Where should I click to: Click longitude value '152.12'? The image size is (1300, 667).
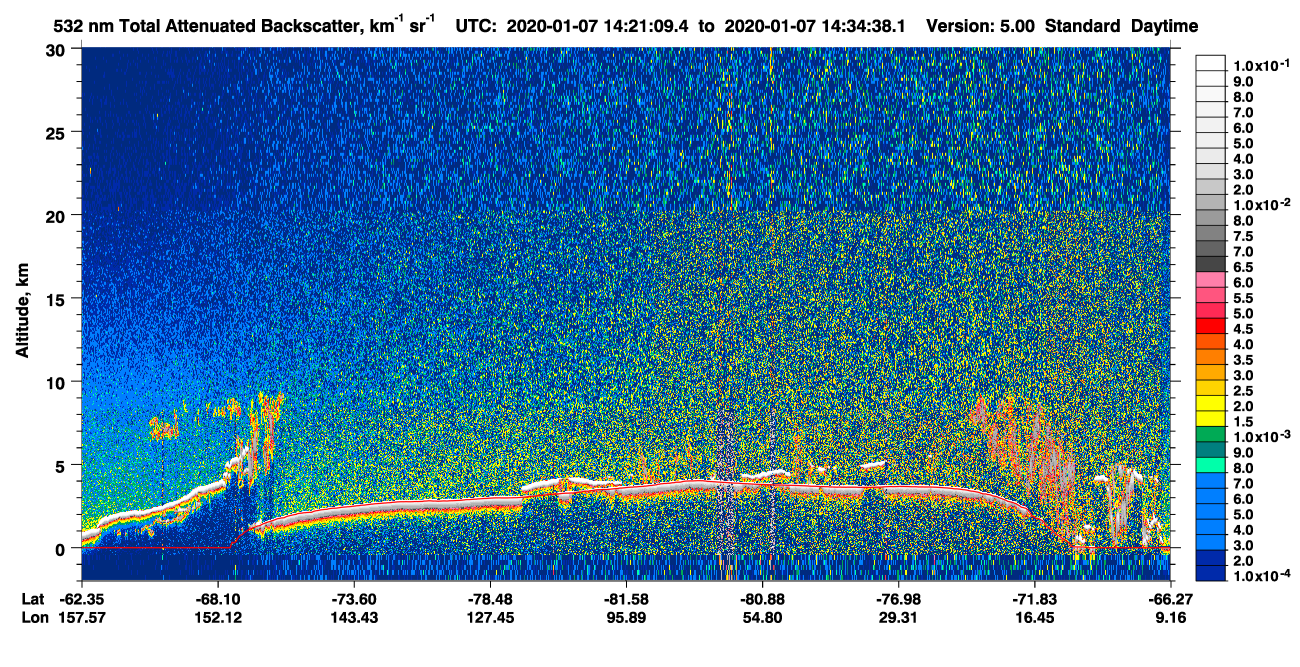click(218, 618)
